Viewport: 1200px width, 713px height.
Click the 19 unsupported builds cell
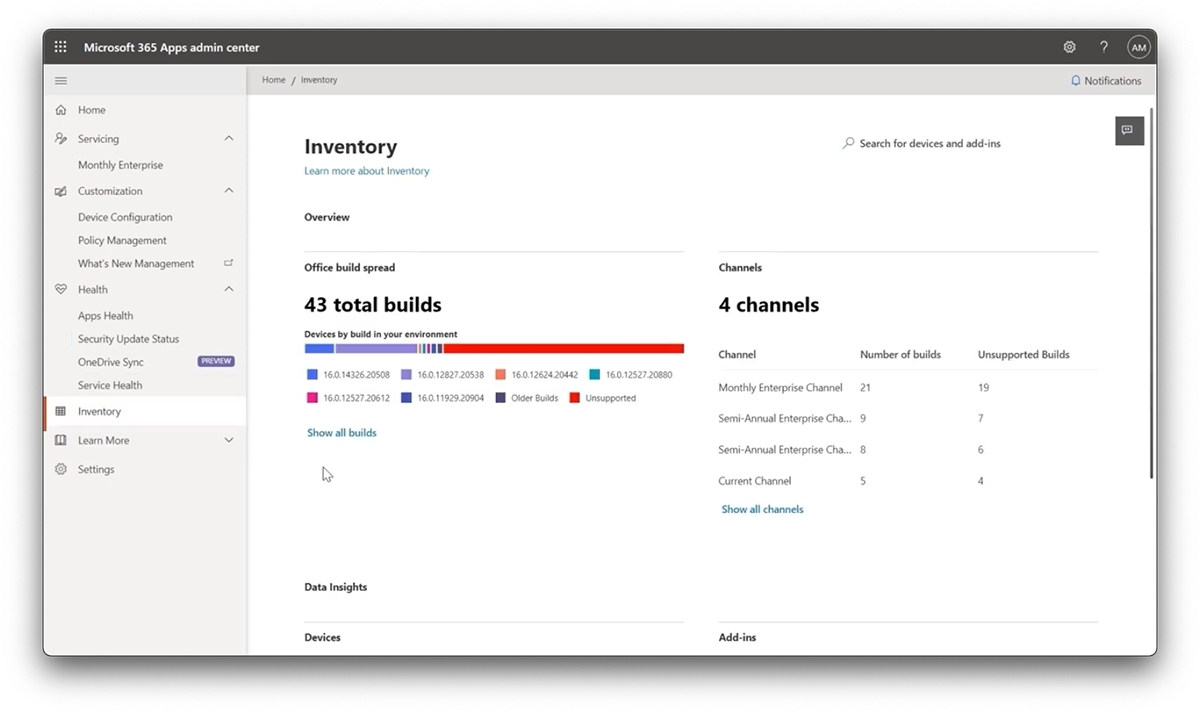(984, 387)
